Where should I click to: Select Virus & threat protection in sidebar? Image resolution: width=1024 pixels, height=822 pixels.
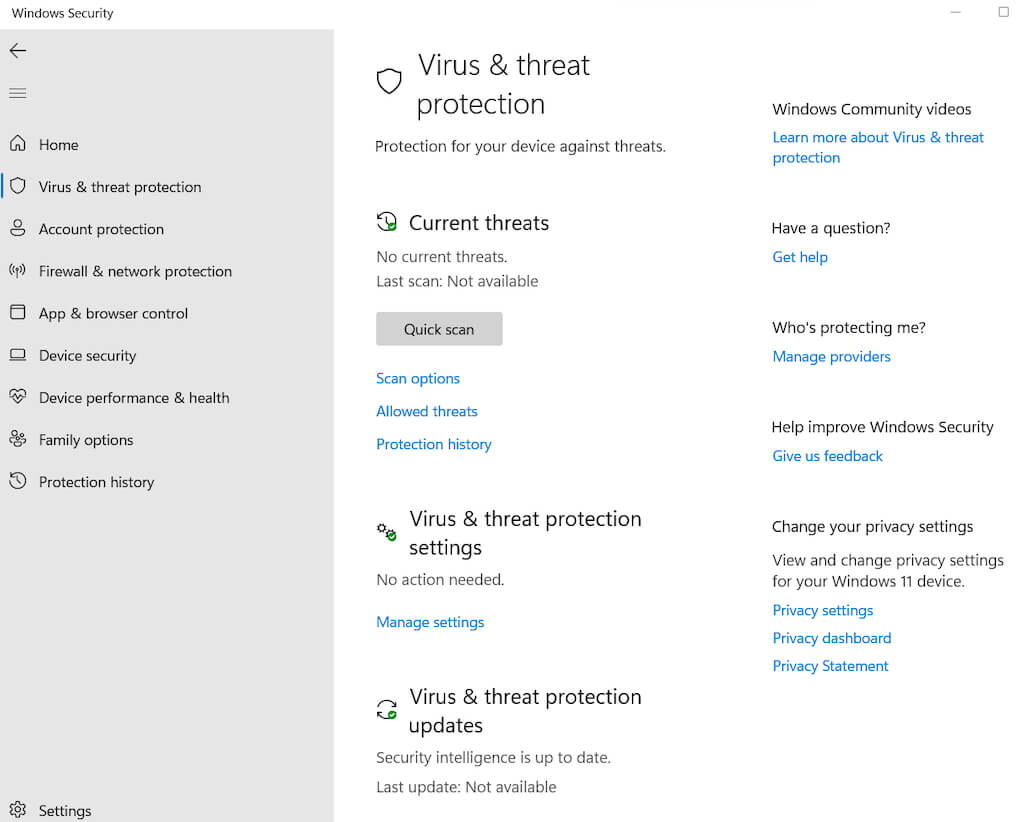120,187
